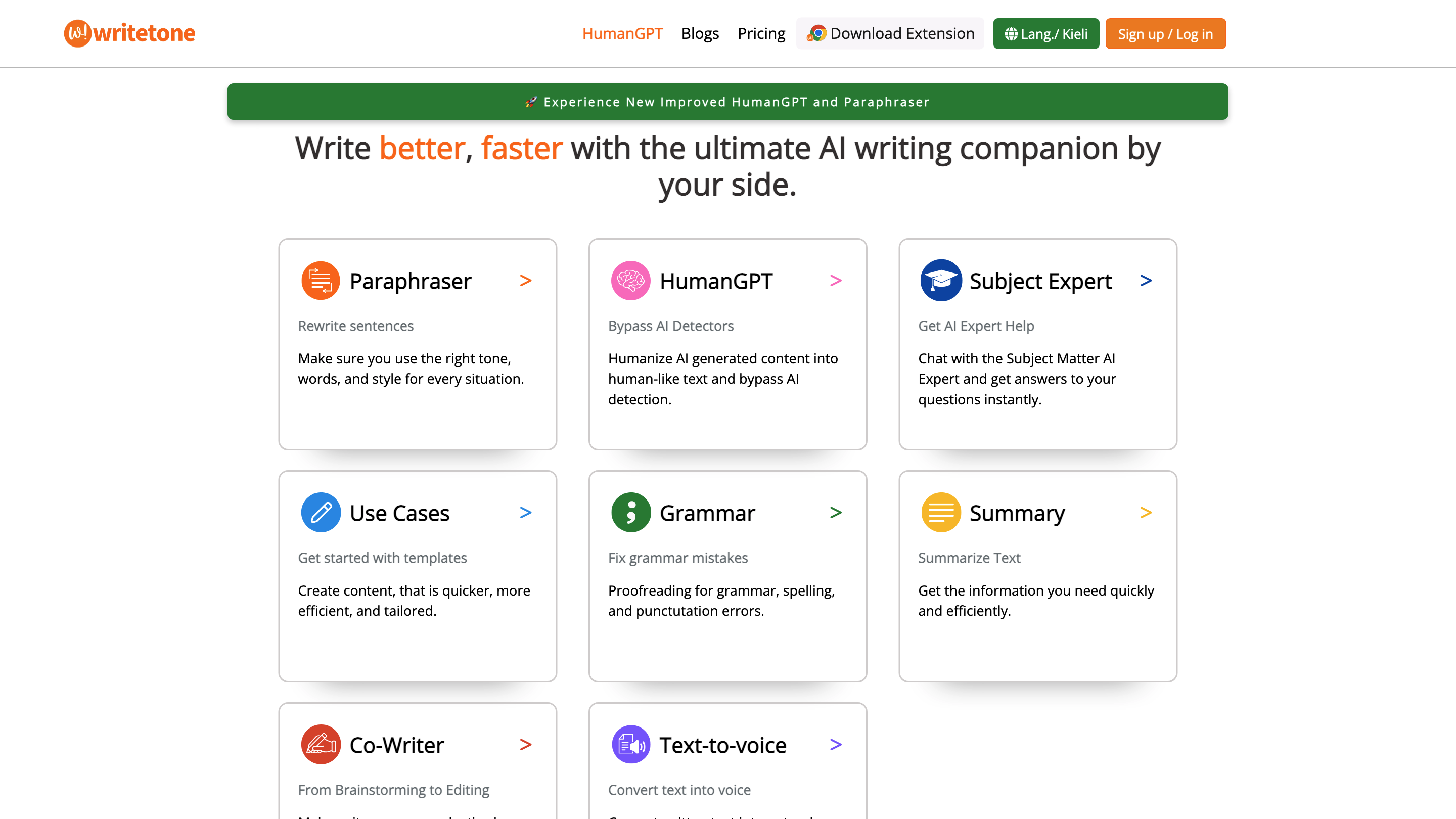The width and height of the screenshot is (1456, 819).
Task: Click the Text-to-voice purple speaker icon
Action: tap(630, 744)
